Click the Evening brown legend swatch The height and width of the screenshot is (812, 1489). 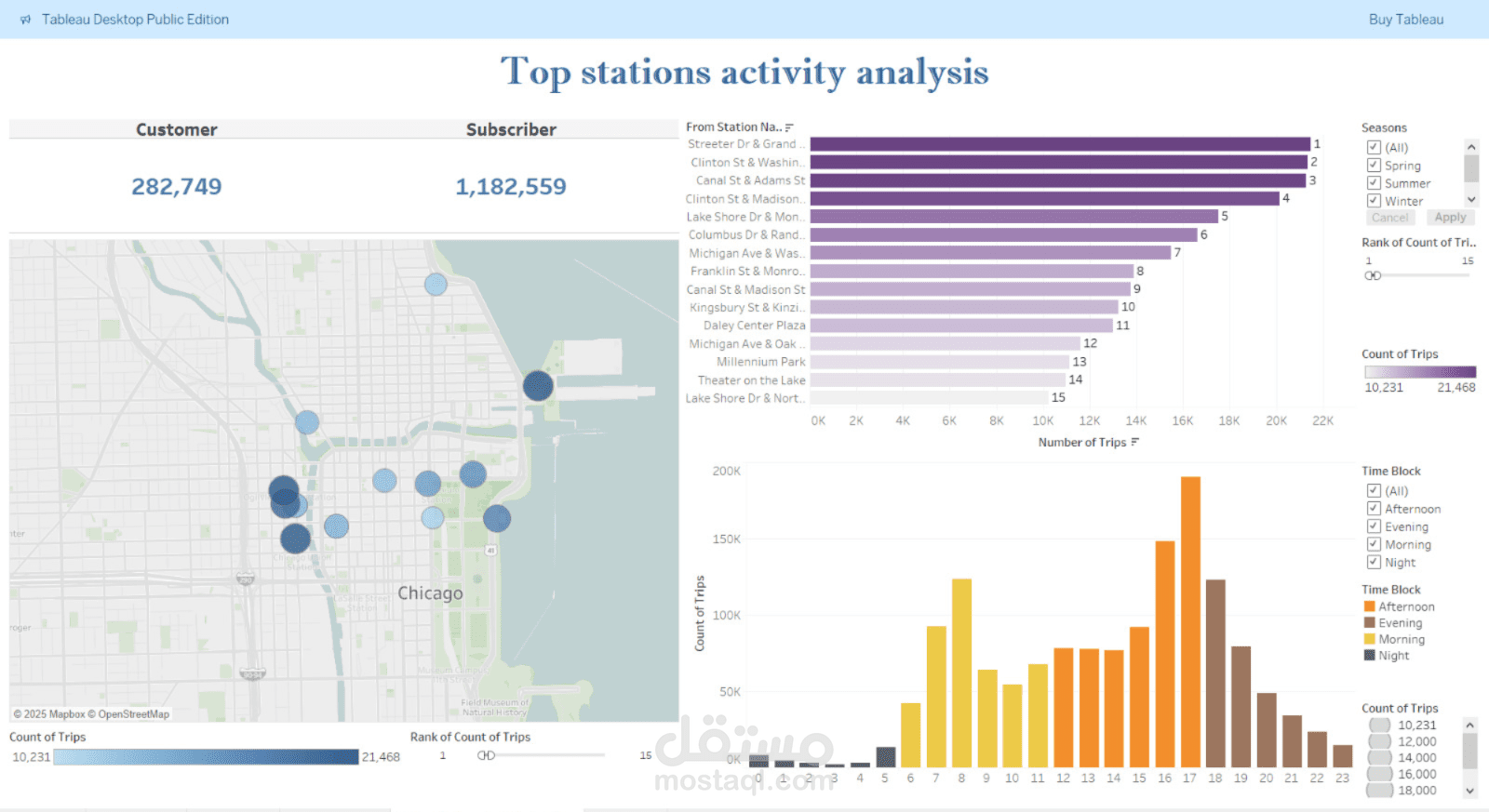[x=1370, y=623]
